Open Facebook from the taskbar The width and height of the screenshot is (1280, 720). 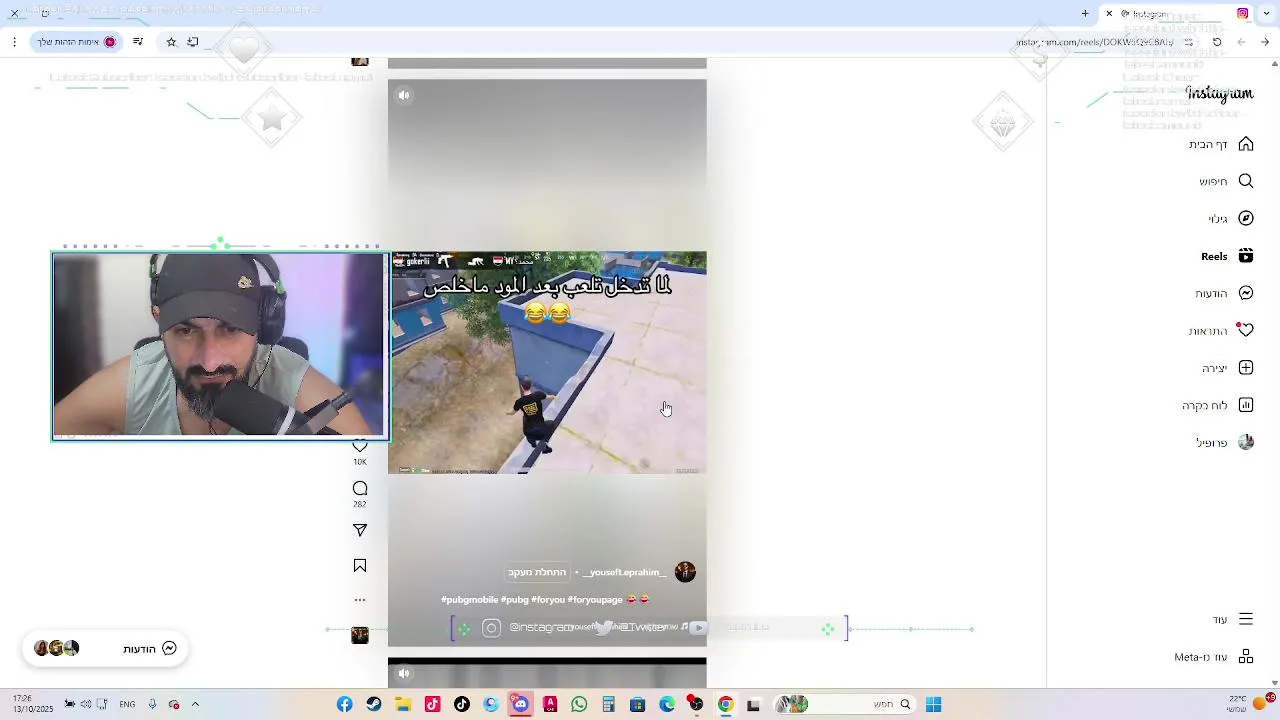point(345,704)
